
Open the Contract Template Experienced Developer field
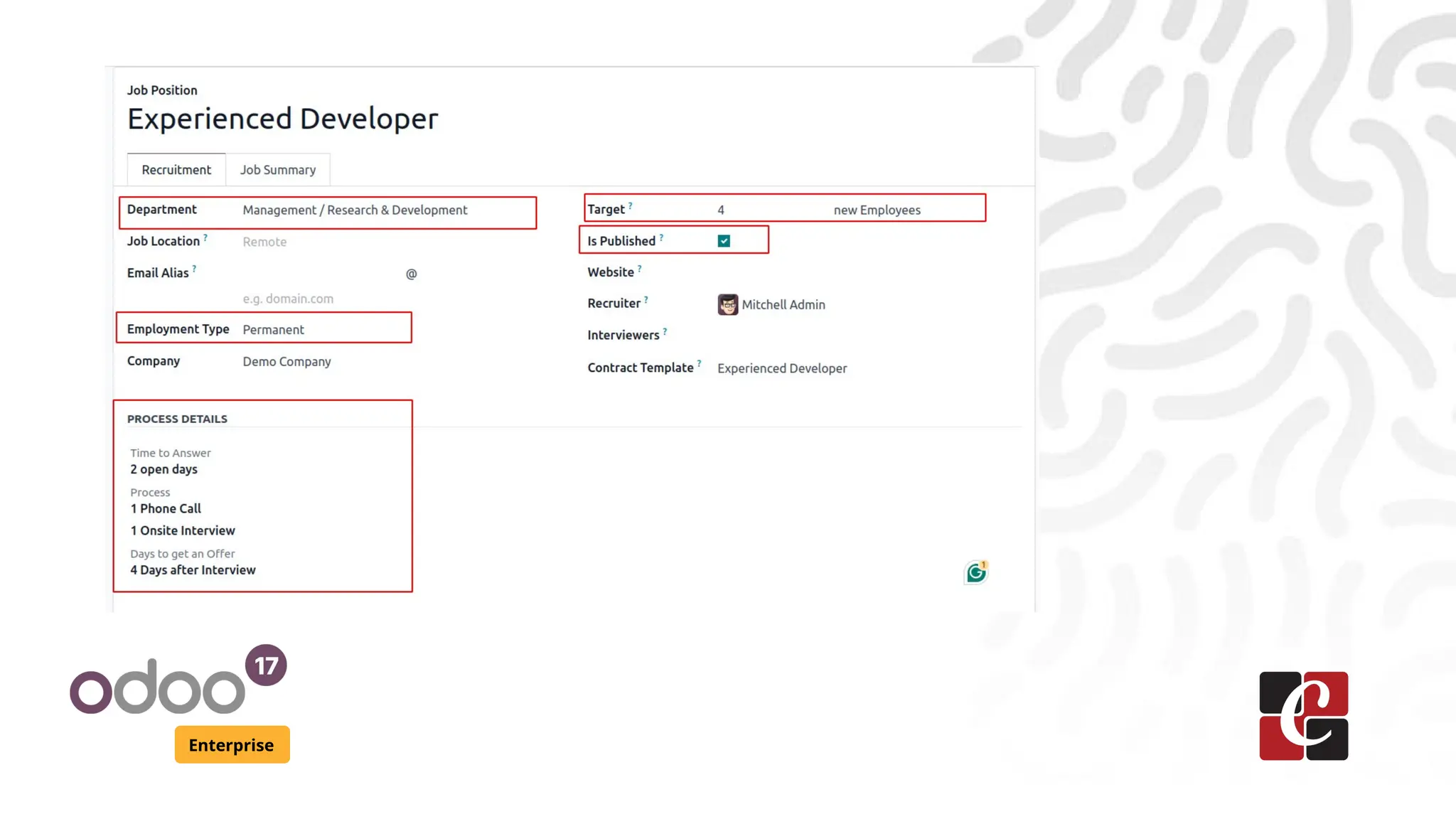[782, 368]
